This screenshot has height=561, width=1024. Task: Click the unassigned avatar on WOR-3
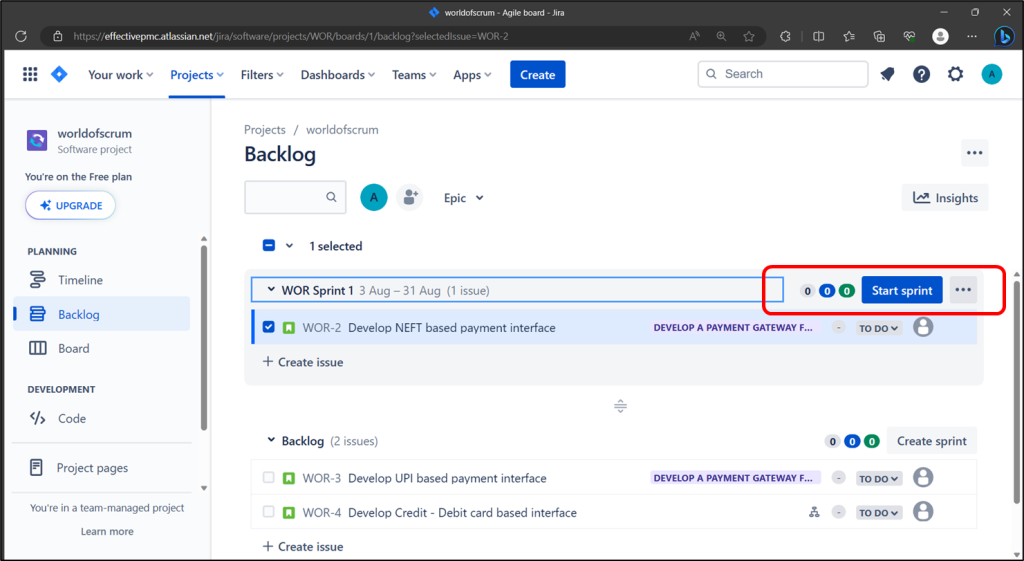(x=923, y=477)
